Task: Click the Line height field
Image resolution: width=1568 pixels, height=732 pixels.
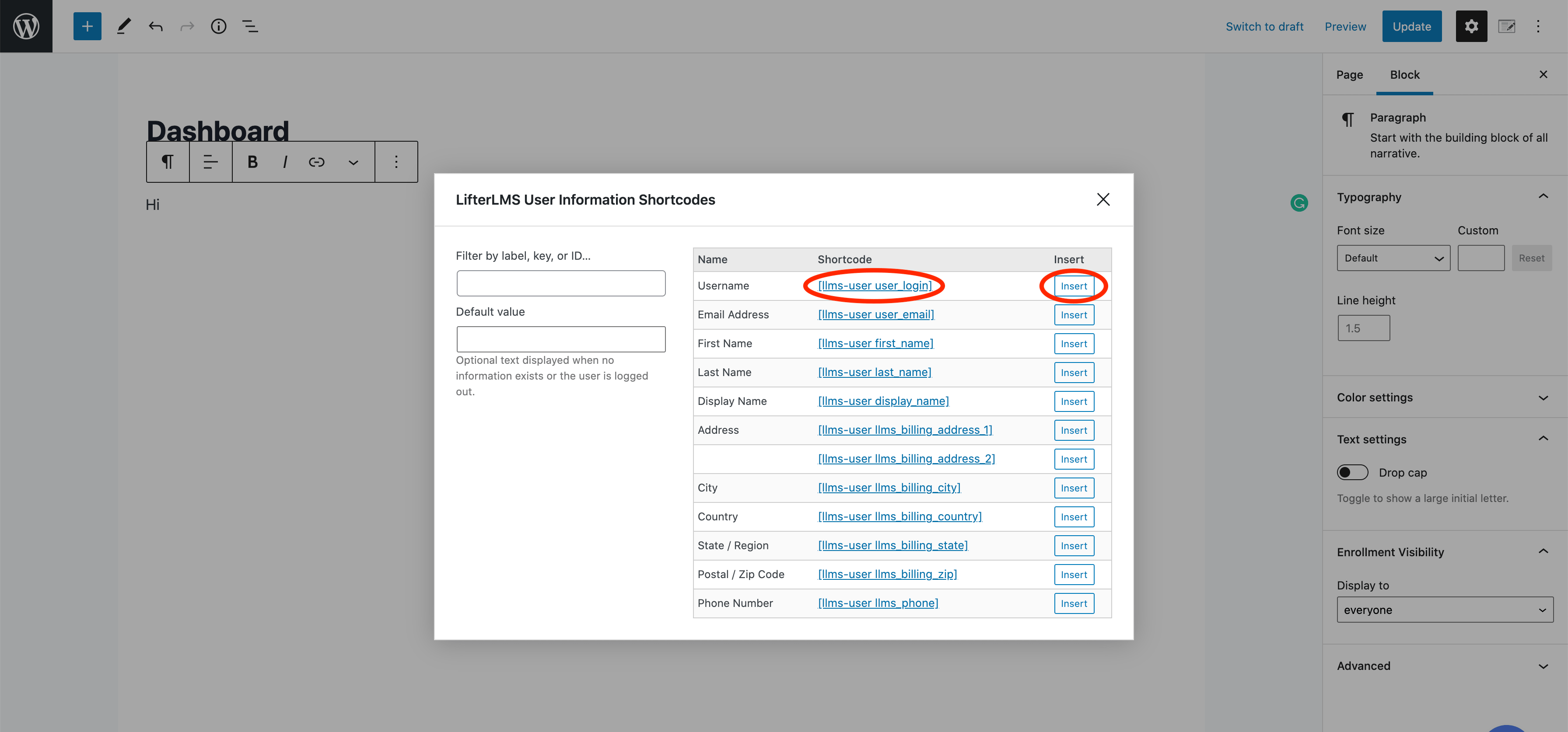Action: [1364, 328]
